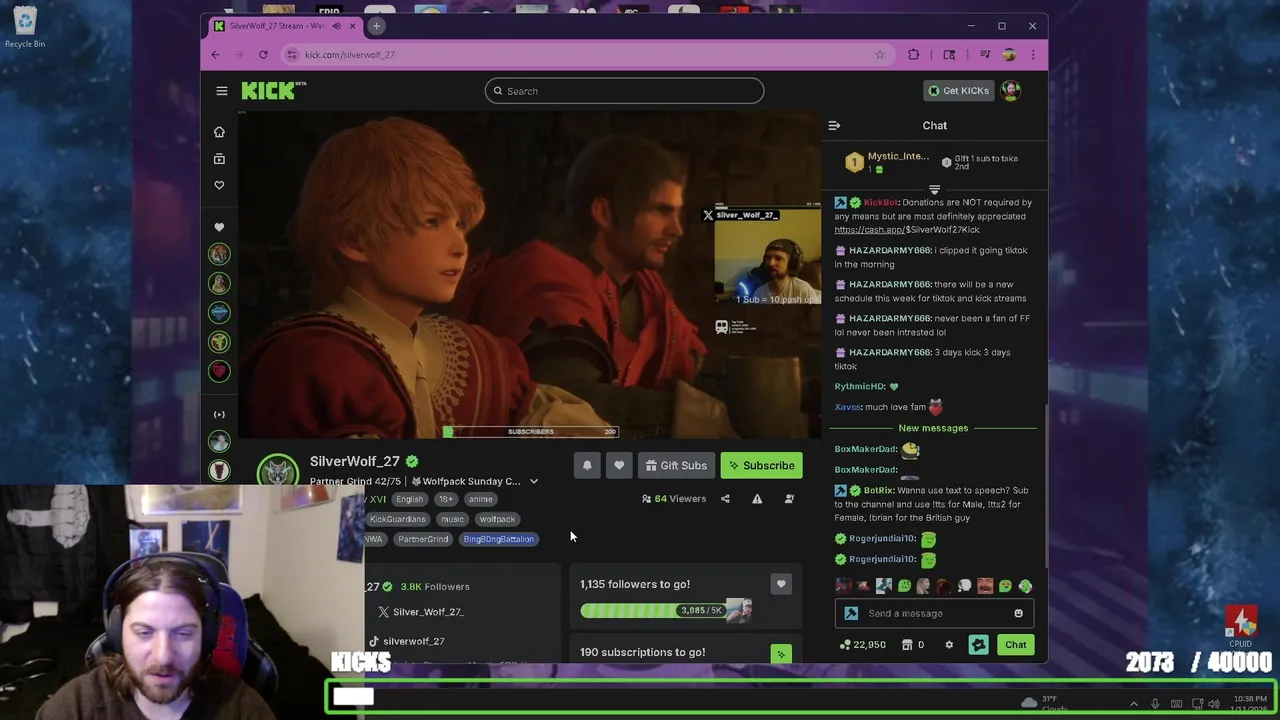Open the cash.app donation link in chat
The height and width of the screenshot is (720, 1280).
pyautogui.click(x=907, y=230)
